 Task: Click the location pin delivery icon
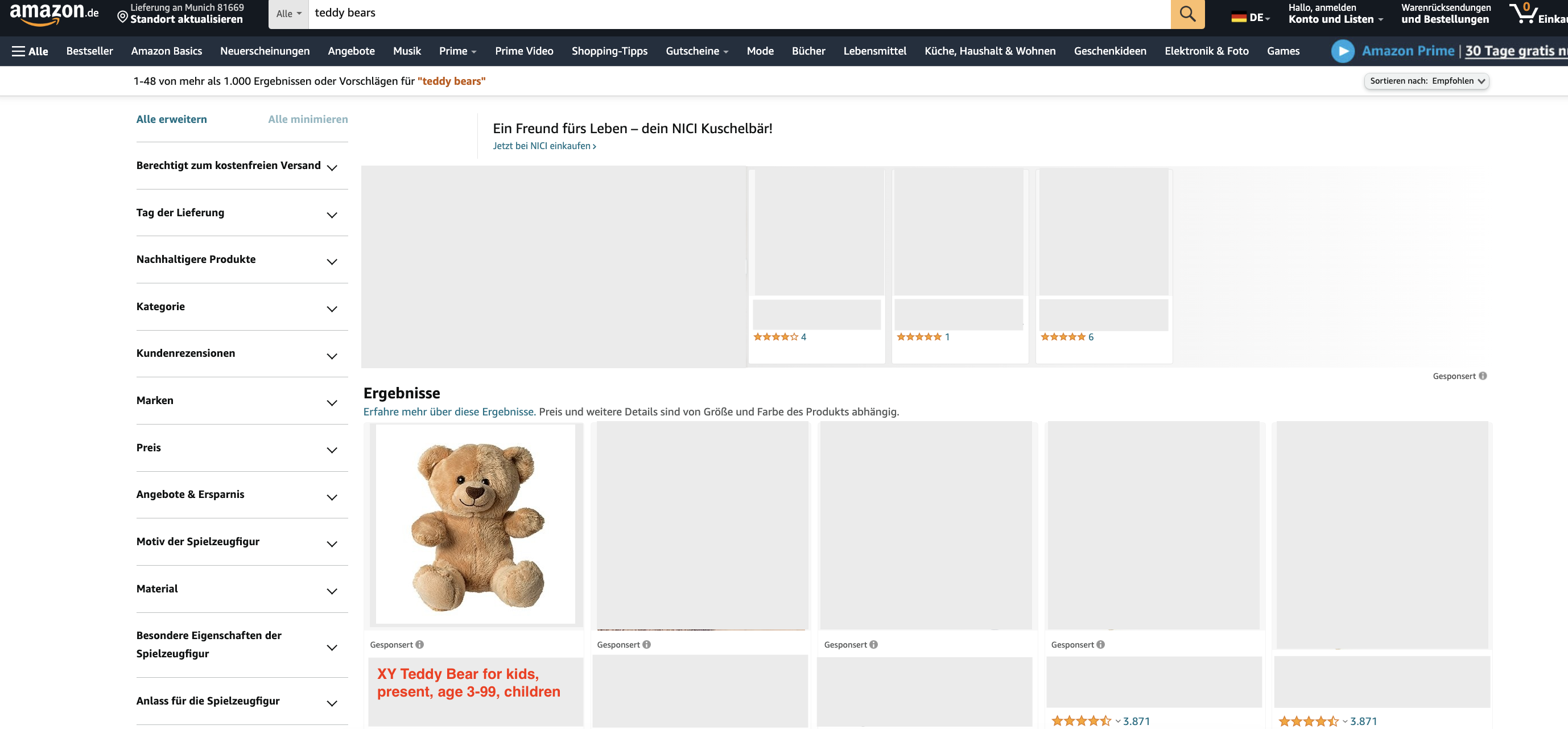tap(122, 17)
